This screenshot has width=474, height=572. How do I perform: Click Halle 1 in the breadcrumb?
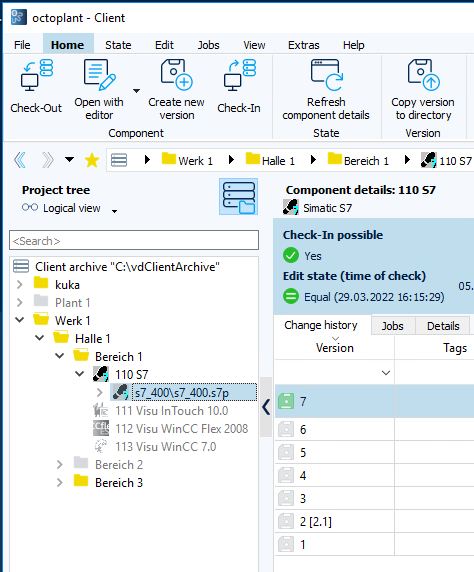[270, 160]
